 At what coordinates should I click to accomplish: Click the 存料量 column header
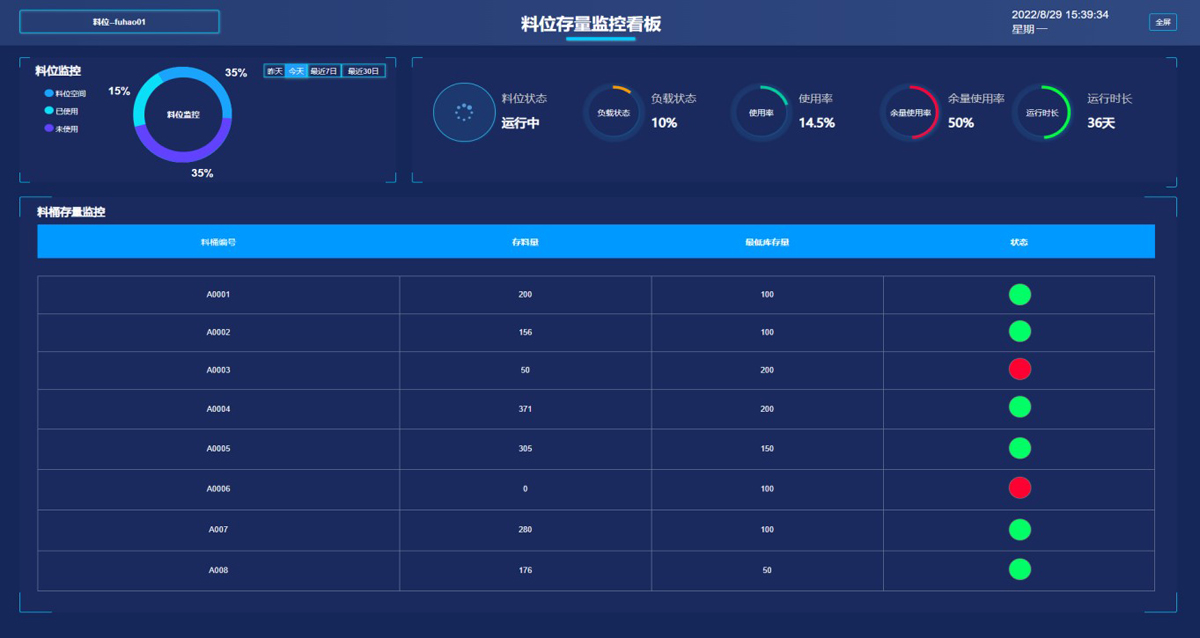525,242
